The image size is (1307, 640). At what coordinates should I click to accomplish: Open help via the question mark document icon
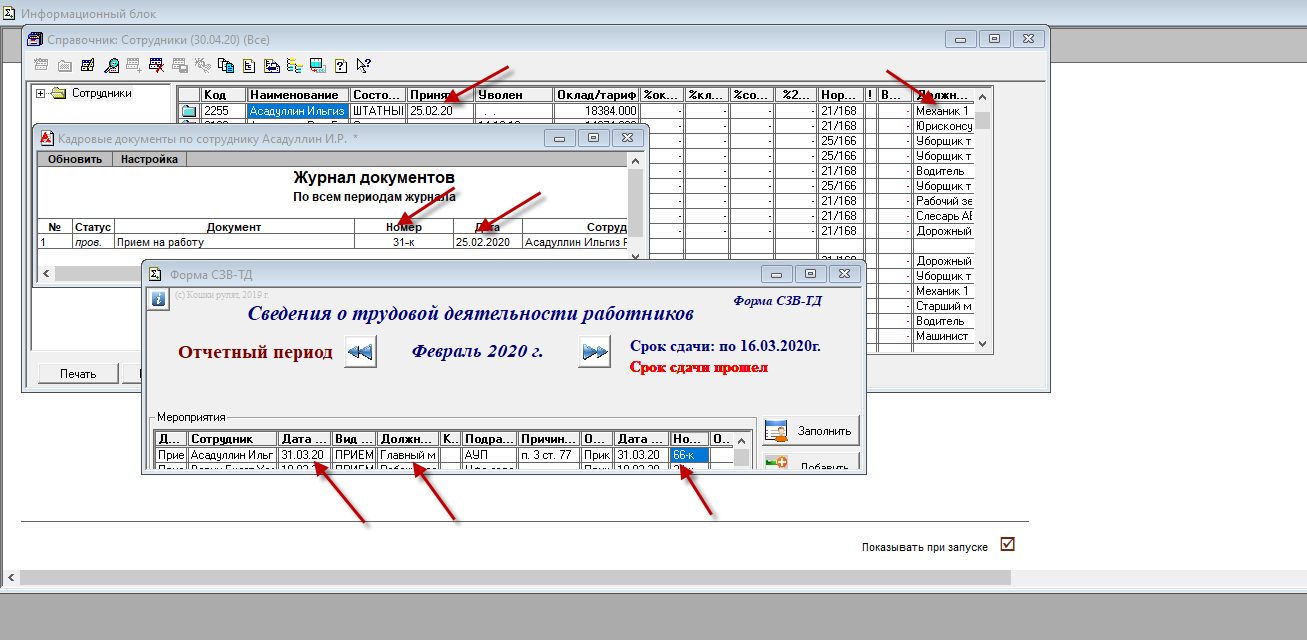coord(341,65)
